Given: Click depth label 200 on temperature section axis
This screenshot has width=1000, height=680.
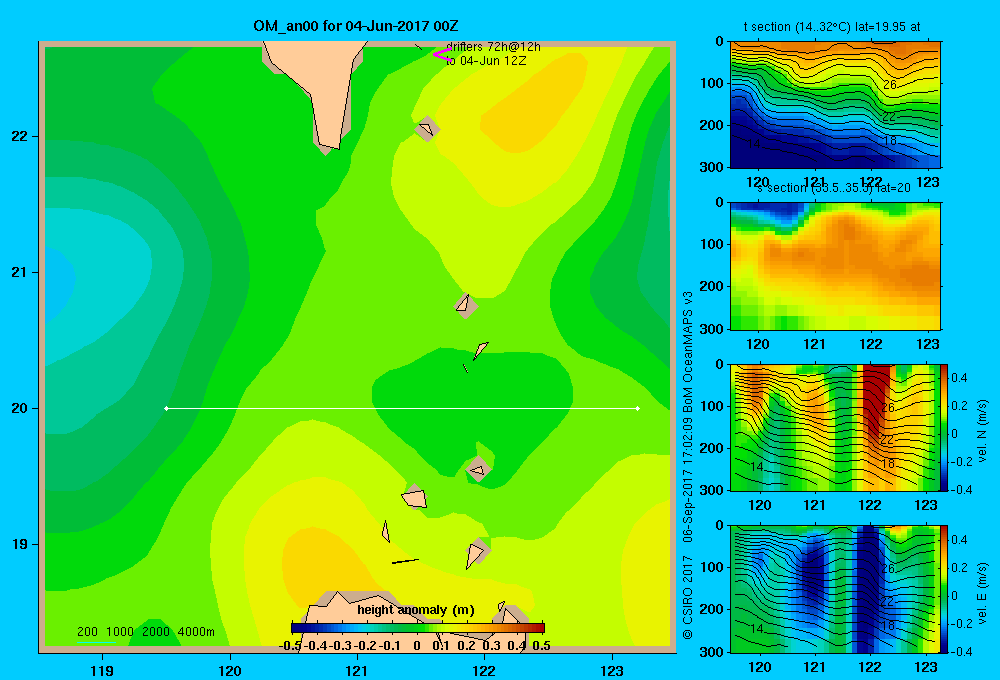Looking at the screenshot, I should tap(712, 125).
